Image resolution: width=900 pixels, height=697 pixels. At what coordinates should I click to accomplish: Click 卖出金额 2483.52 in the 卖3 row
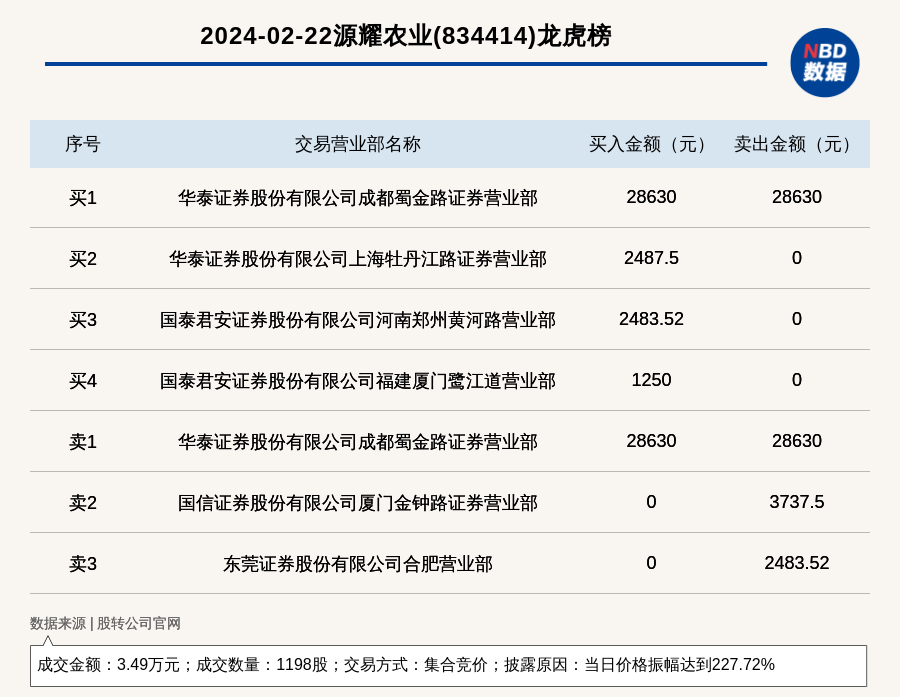[797, 562]
